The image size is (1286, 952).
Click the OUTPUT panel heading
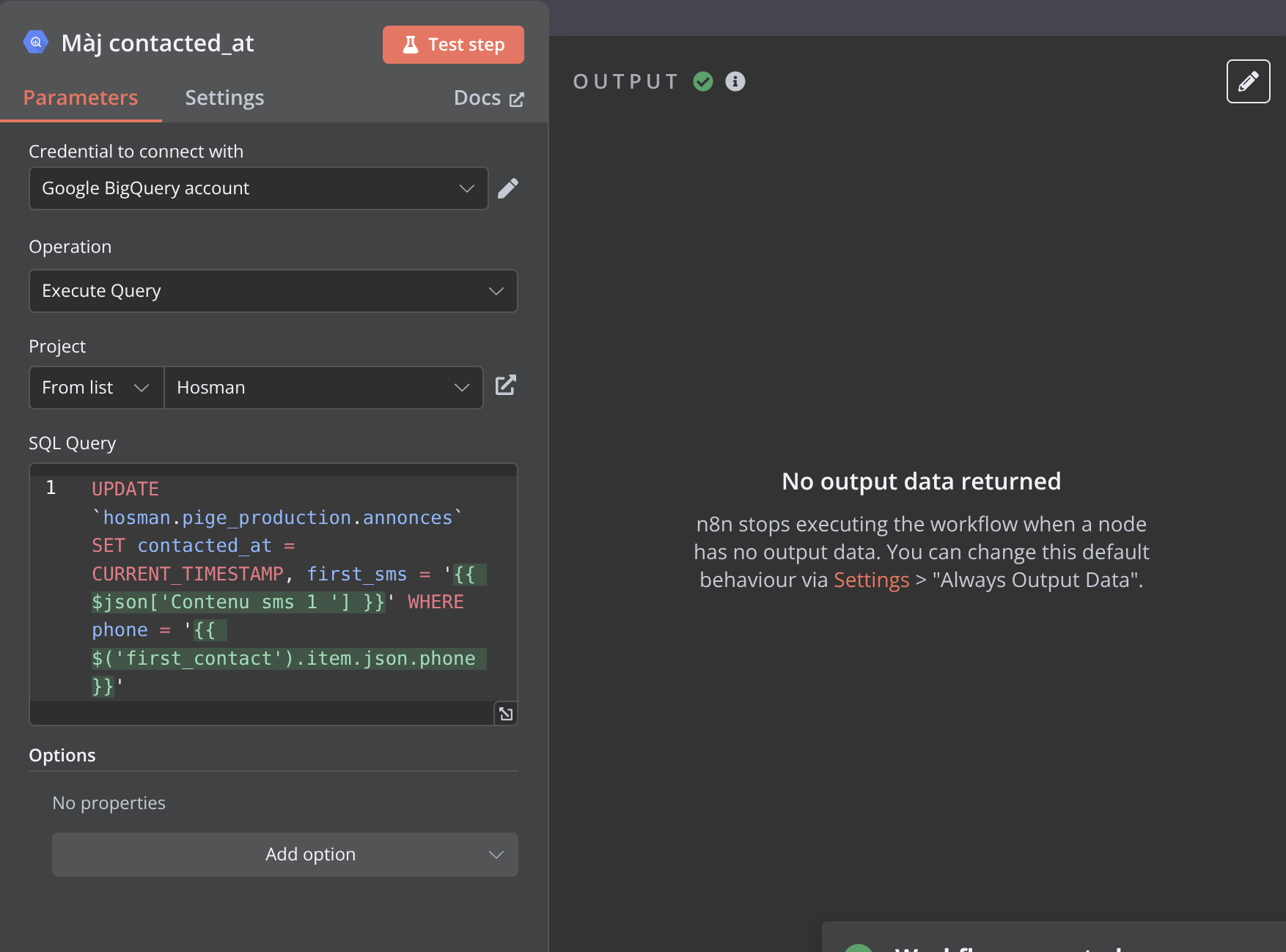626,81
